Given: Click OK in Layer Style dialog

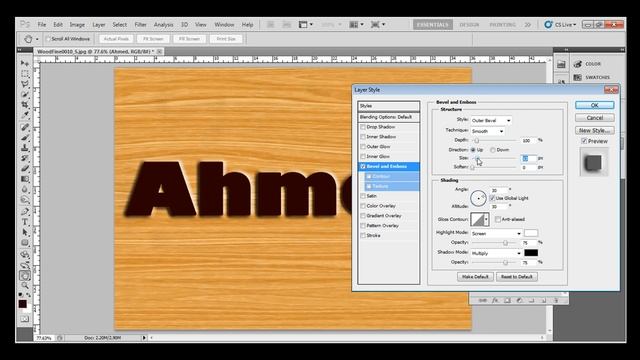Looking at the screenshot, I should click(x=594, y=105).
